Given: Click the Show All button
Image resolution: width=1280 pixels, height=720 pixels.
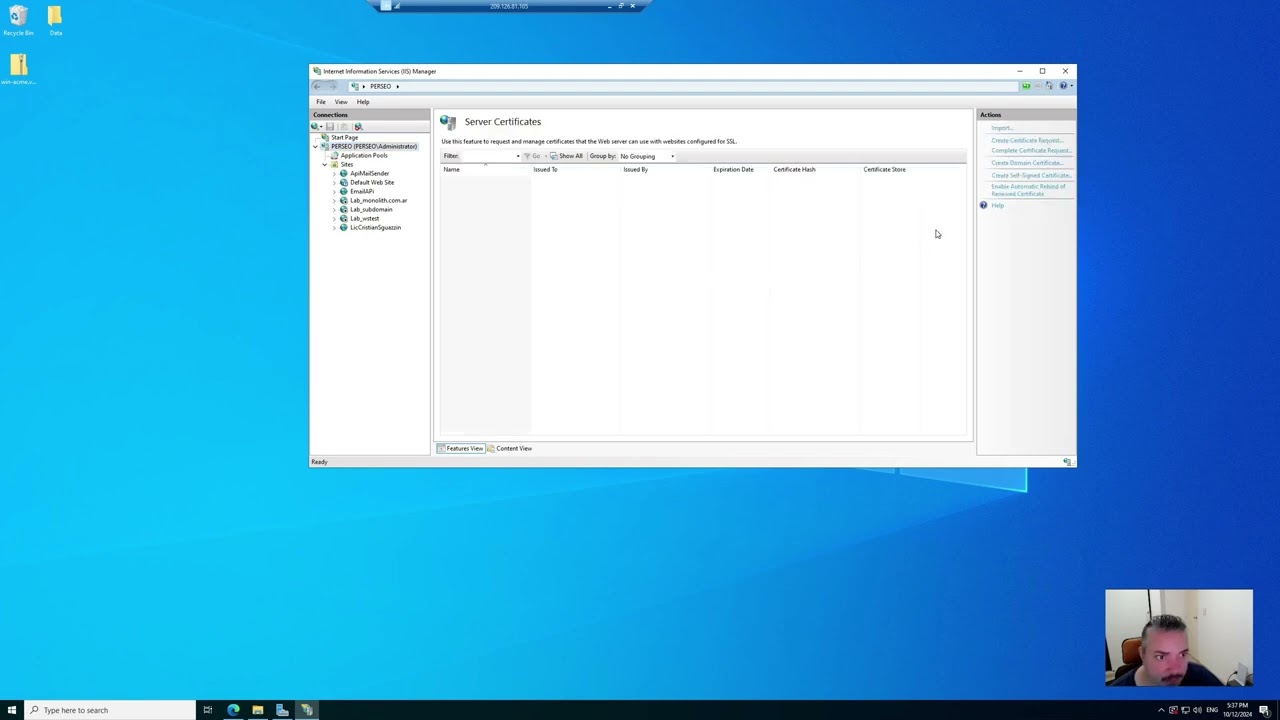Looking at the screenshot, I should point(567,156).
